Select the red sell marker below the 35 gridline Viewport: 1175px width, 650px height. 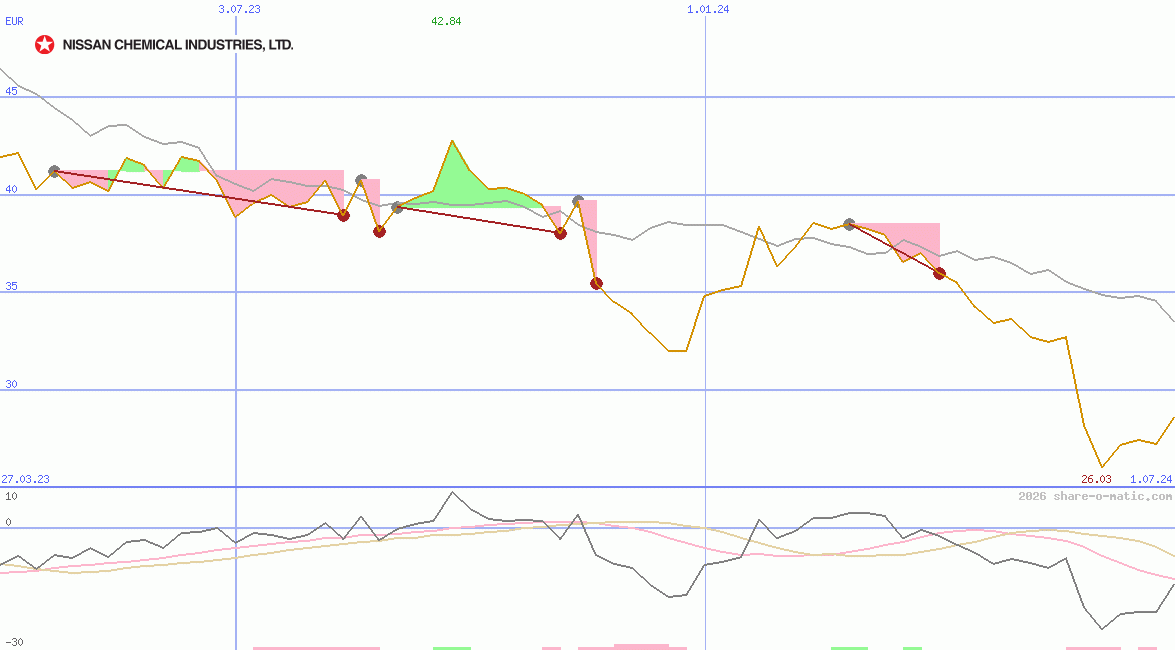596,285
